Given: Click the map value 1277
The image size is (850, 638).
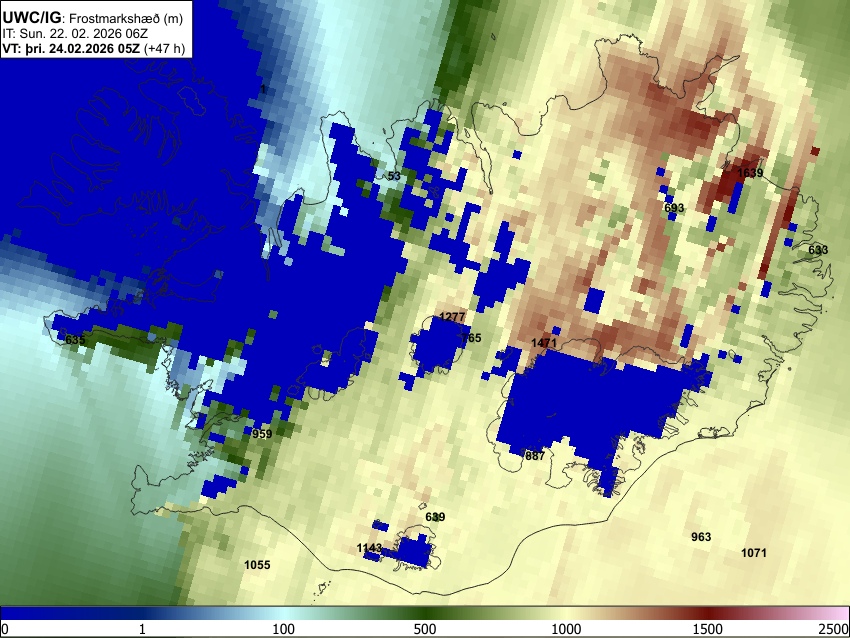Looking at the screenshot, I should click(452, 317).
